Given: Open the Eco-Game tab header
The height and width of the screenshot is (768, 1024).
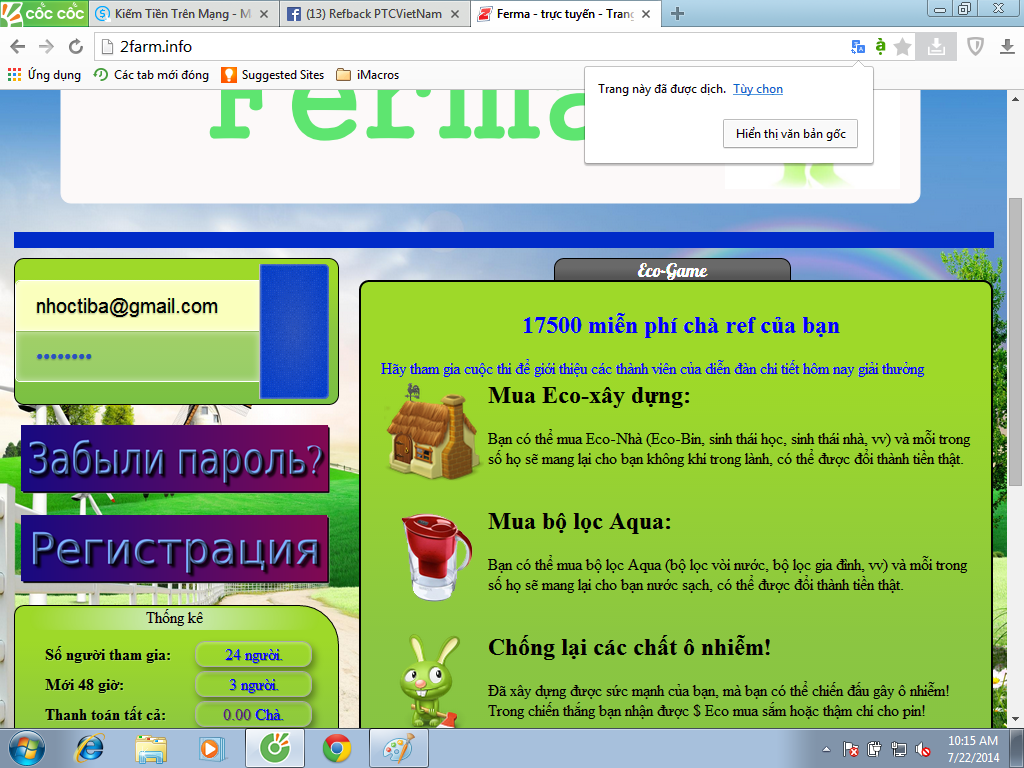Looking at the screenshot, I should [x=672, y=270].
